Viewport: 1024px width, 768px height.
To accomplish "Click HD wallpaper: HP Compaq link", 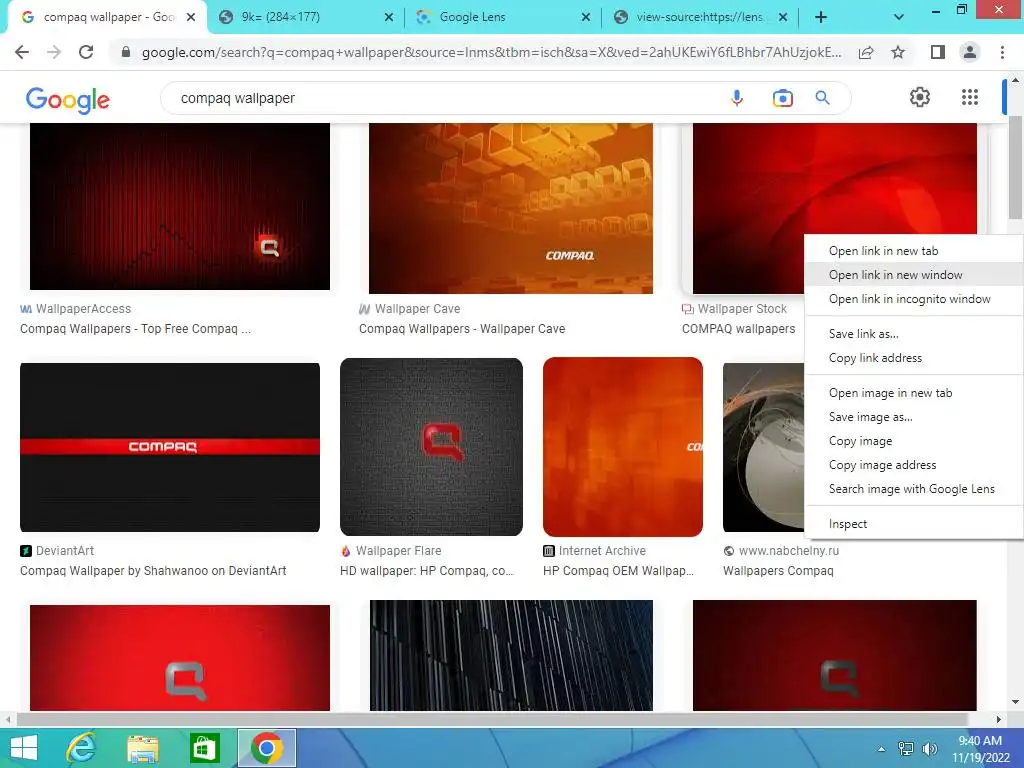I will (426, 571).
